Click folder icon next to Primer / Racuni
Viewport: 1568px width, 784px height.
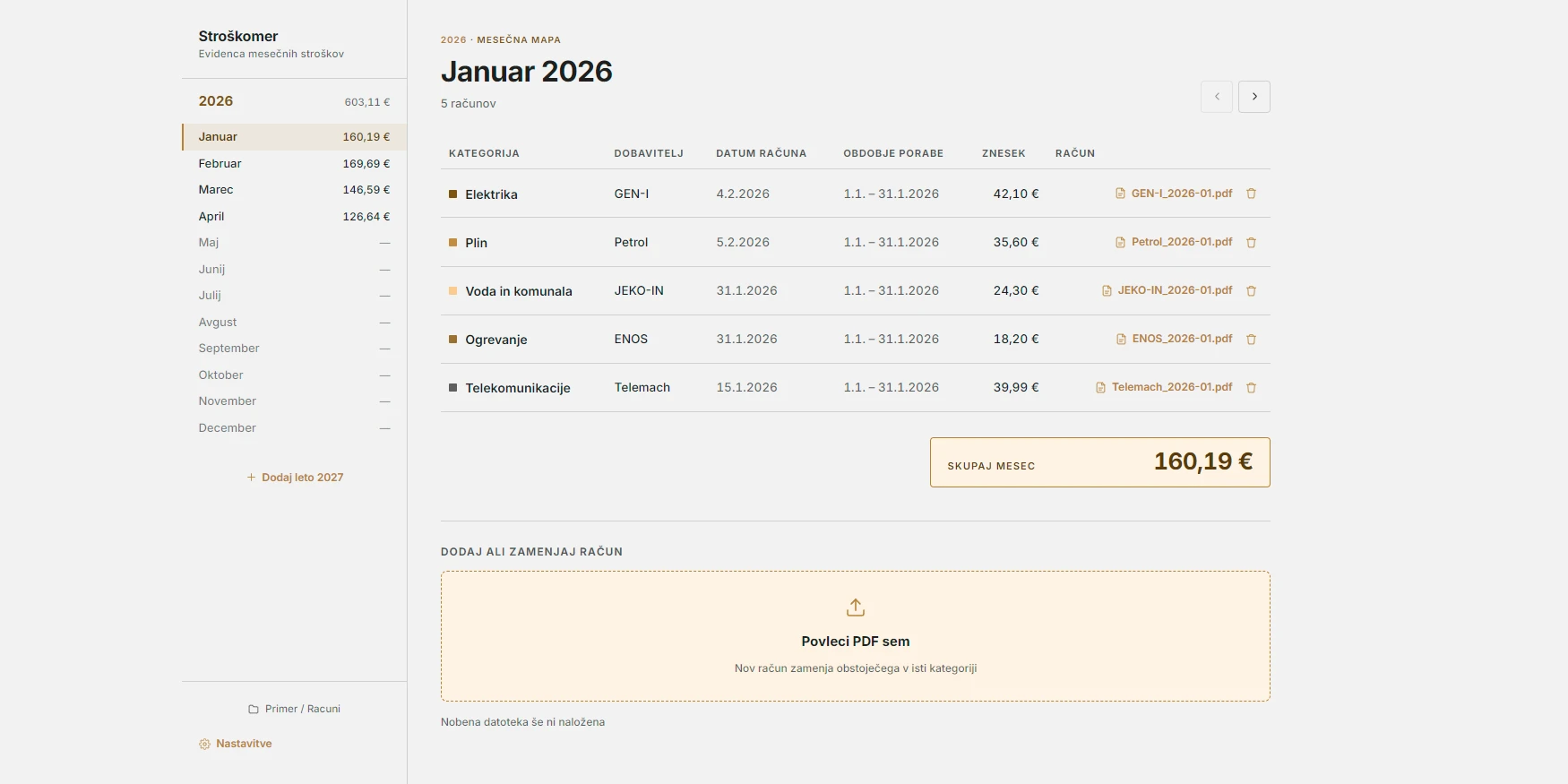click(254, 709)
